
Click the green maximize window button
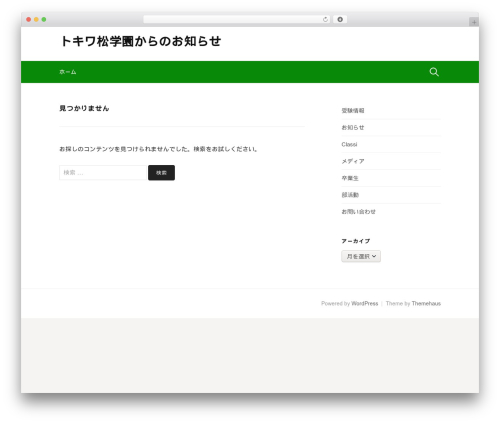44,20
